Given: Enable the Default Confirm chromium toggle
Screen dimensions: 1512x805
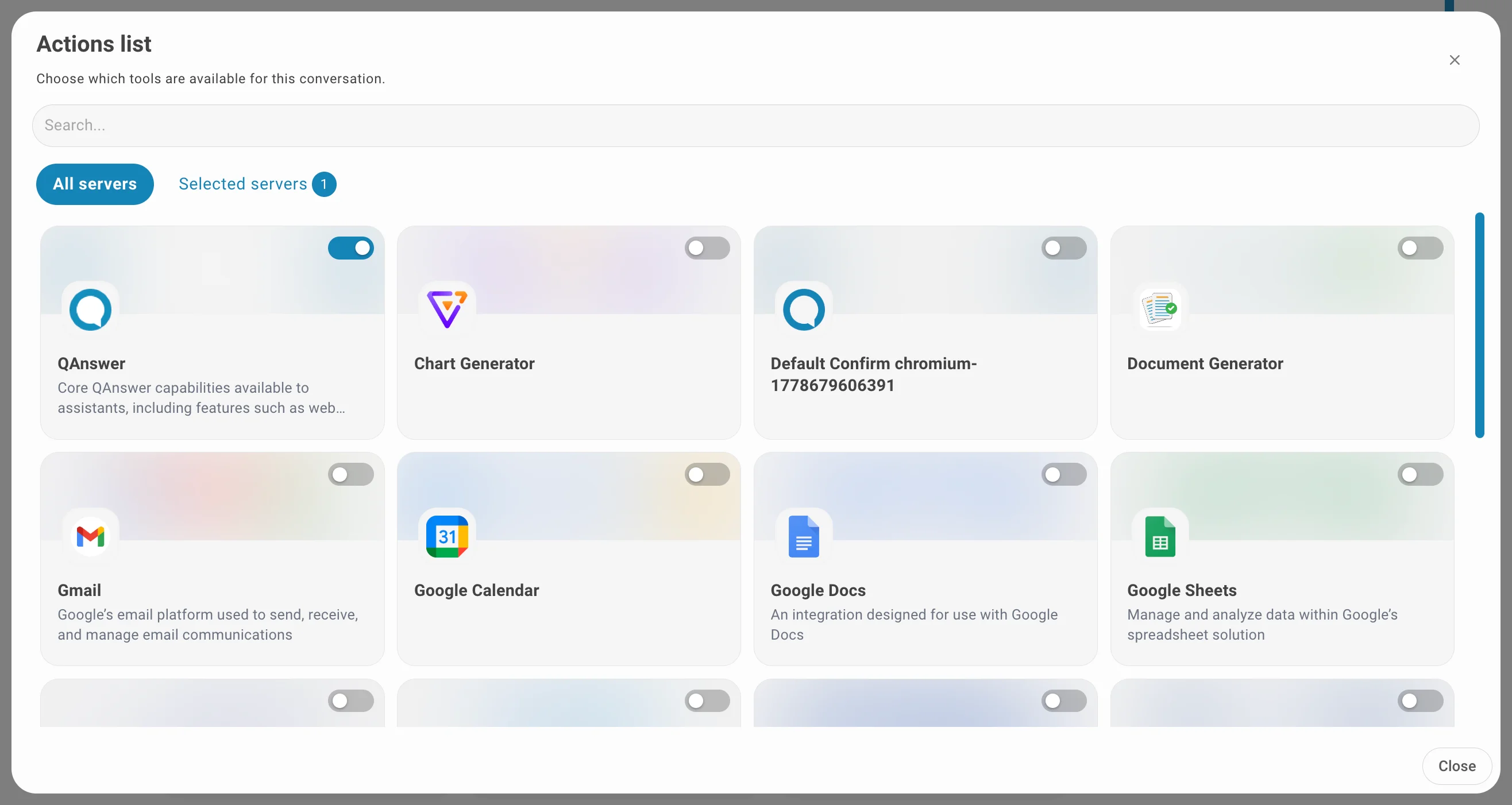Looking at the screenshot, I should pos(1063,248).
